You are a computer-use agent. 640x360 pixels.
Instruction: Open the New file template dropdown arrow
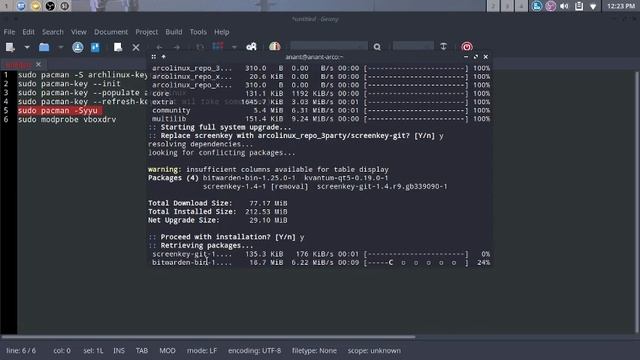click(x=27, y=47)
